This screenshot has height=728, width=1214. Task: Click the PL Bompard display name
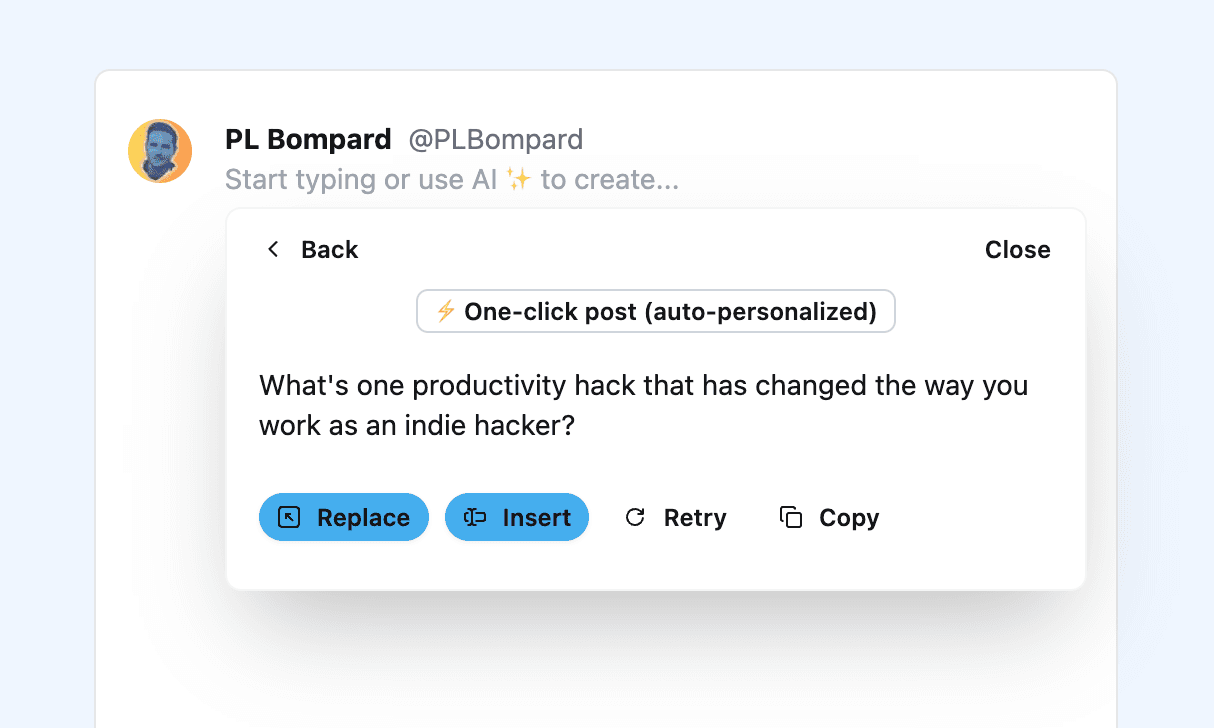(308, 139)
